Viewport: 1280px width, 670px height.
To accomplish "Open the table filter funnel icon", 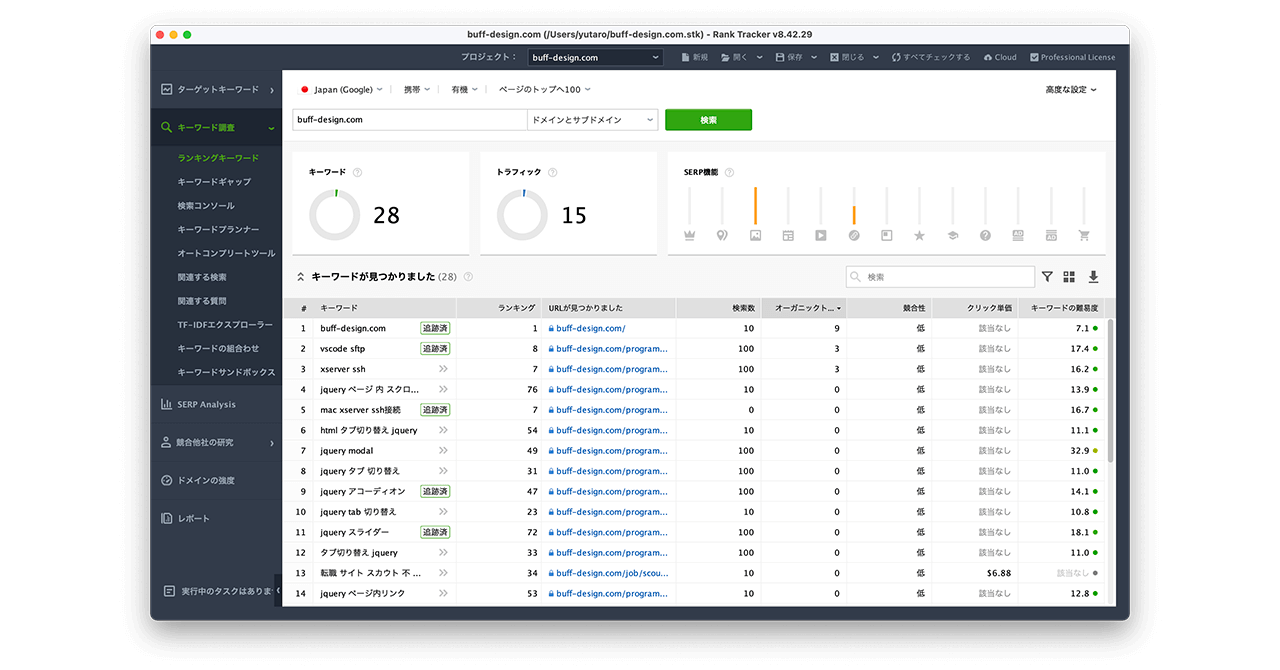I will [1047, 277].
